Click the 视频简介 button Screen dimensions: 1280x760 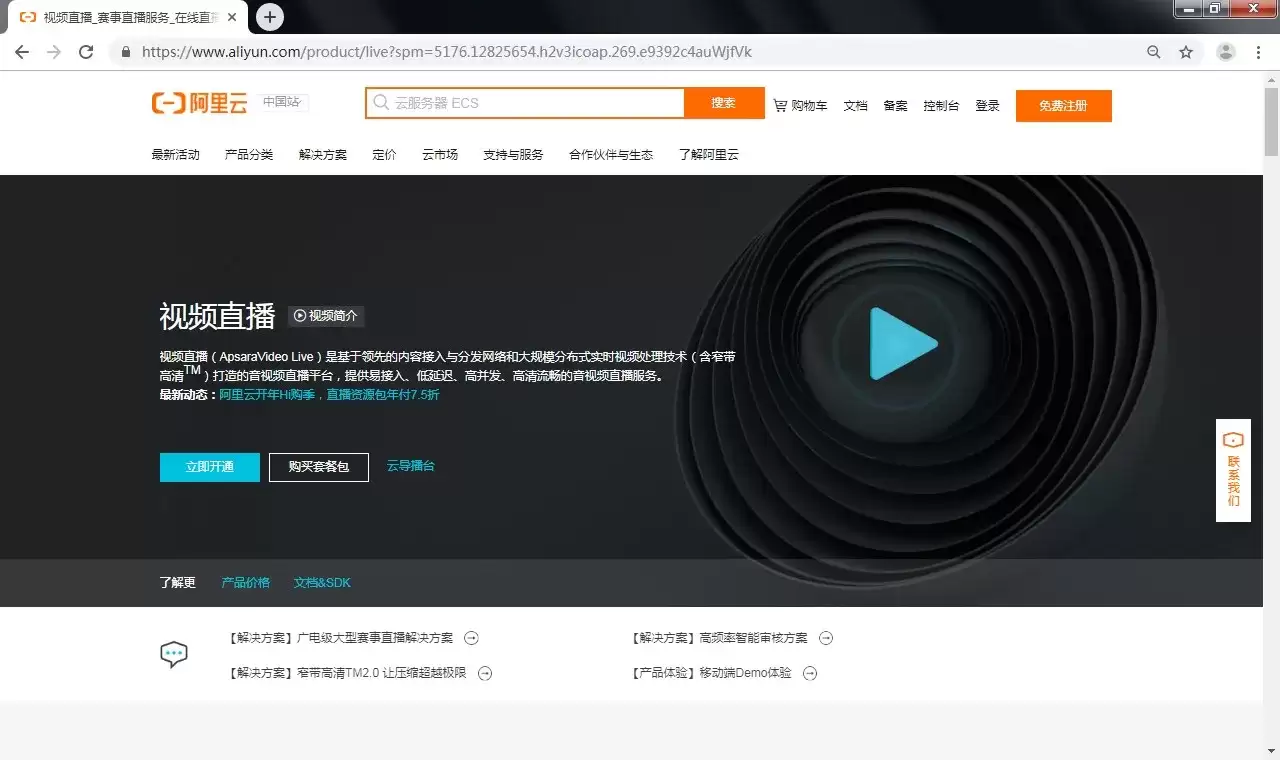(326, 316)
